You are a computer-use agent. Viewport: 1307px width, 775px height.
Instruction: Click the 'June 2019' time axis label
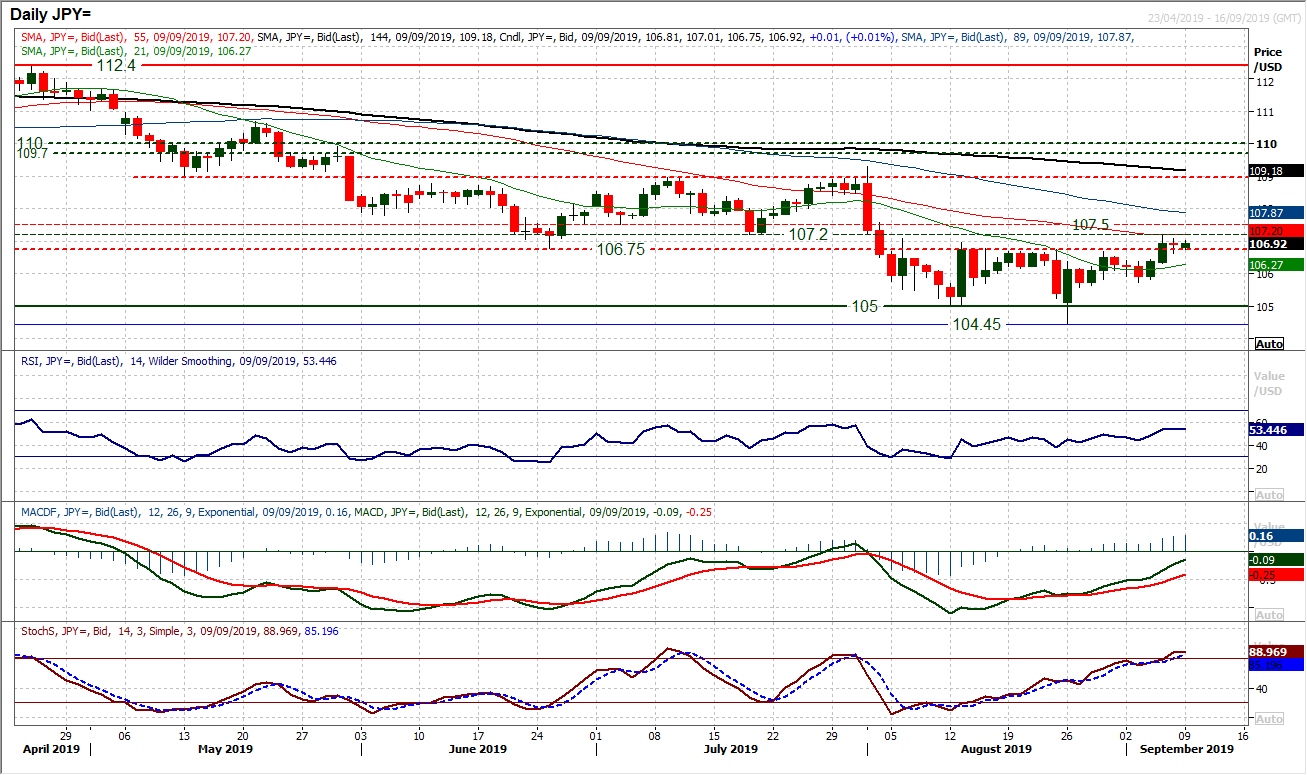[478, 748]
